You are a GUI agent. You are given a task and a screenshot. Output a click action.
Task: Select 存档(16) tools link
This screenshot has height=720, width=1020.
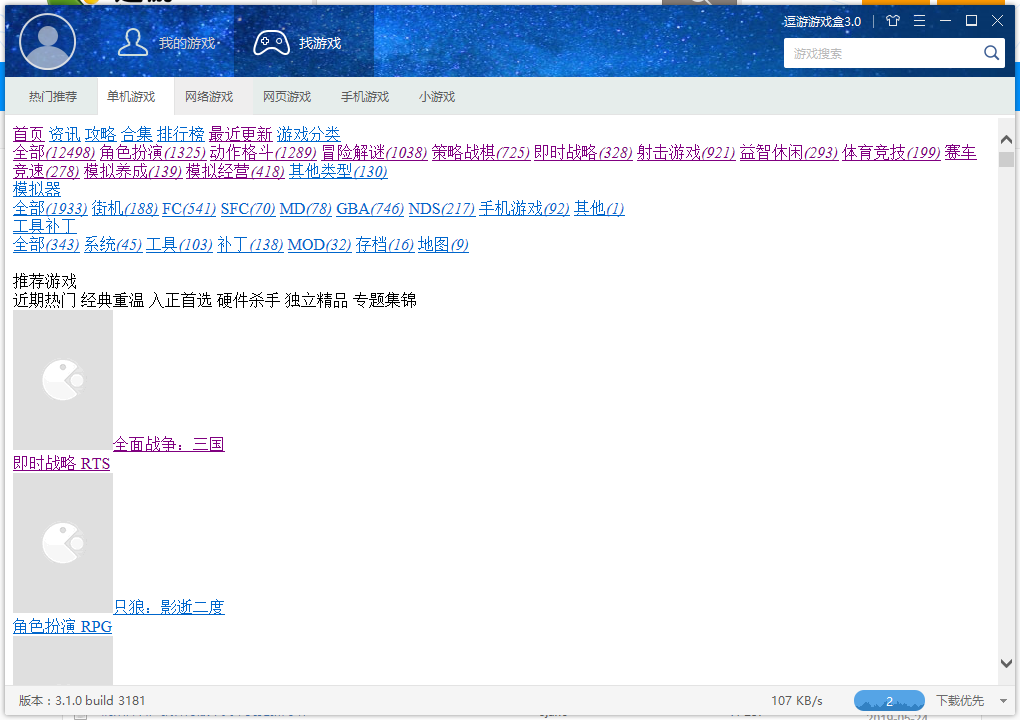tap(384, 245)
